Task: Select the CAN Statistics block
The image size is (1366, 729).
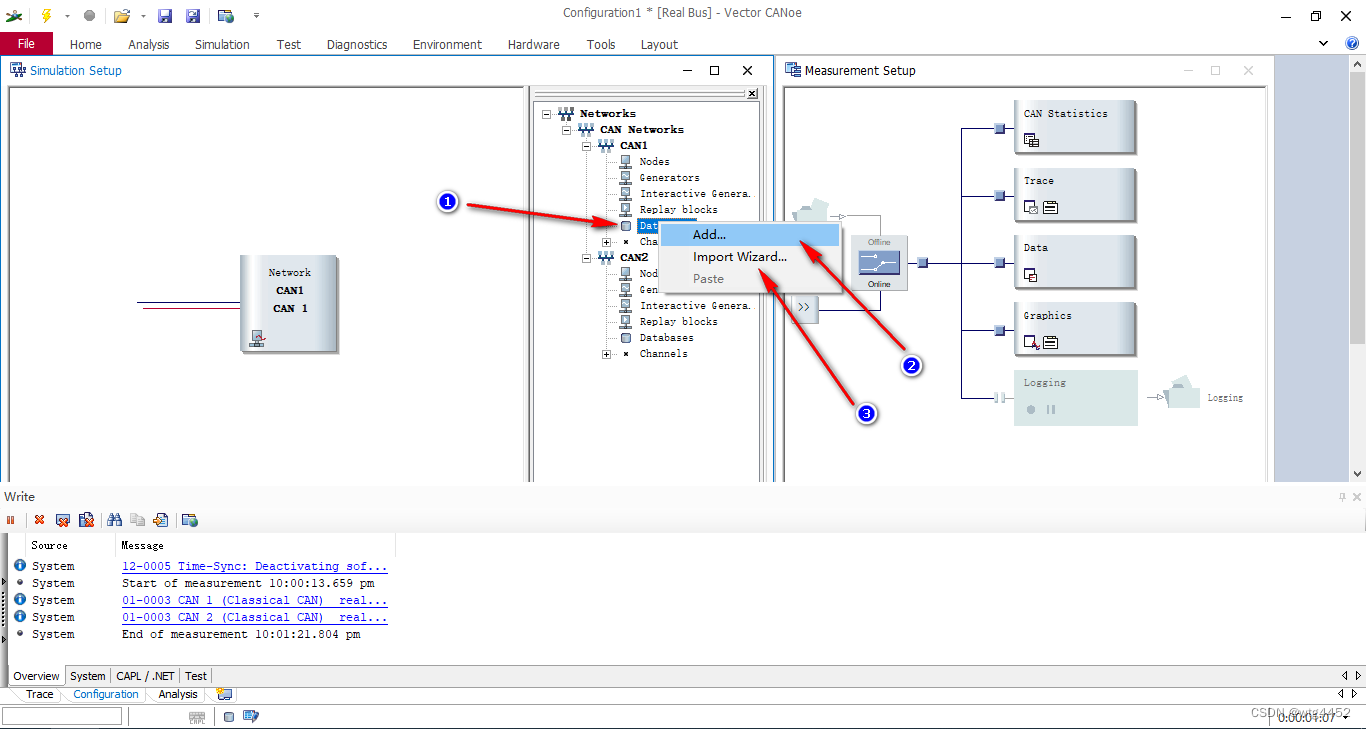Action: [1075, 127]
